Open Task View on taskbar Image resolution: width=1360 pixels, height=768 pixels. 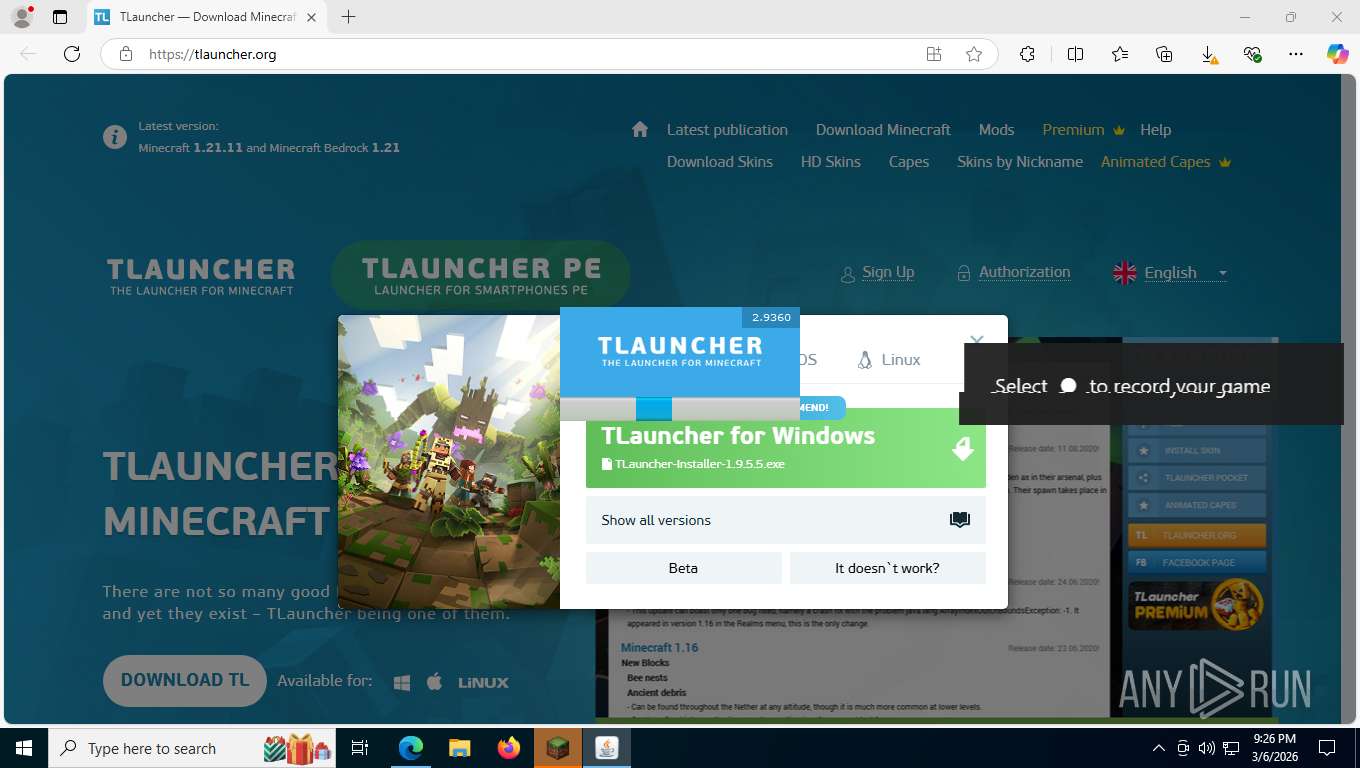tap(361, 748)
